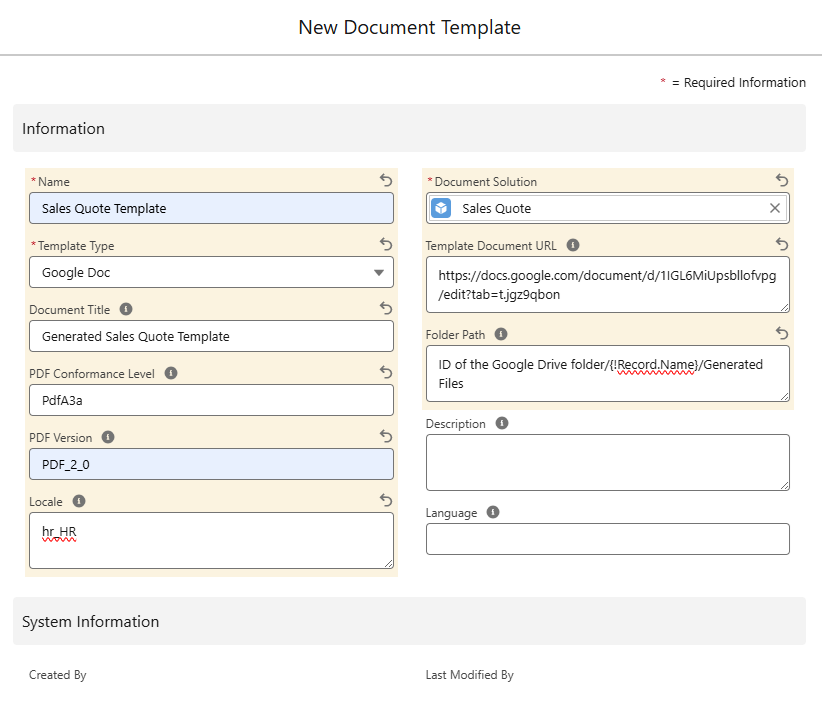
Task: Show Locale field info tooltip
Action: click(79, 500)
